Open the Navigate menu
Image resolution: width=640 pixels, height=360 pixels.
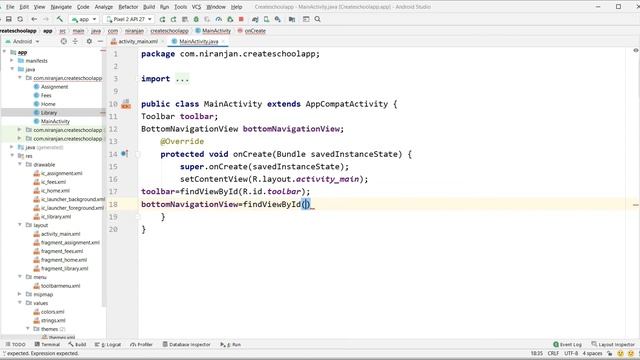pyautogui.click(x=61, y=7)
